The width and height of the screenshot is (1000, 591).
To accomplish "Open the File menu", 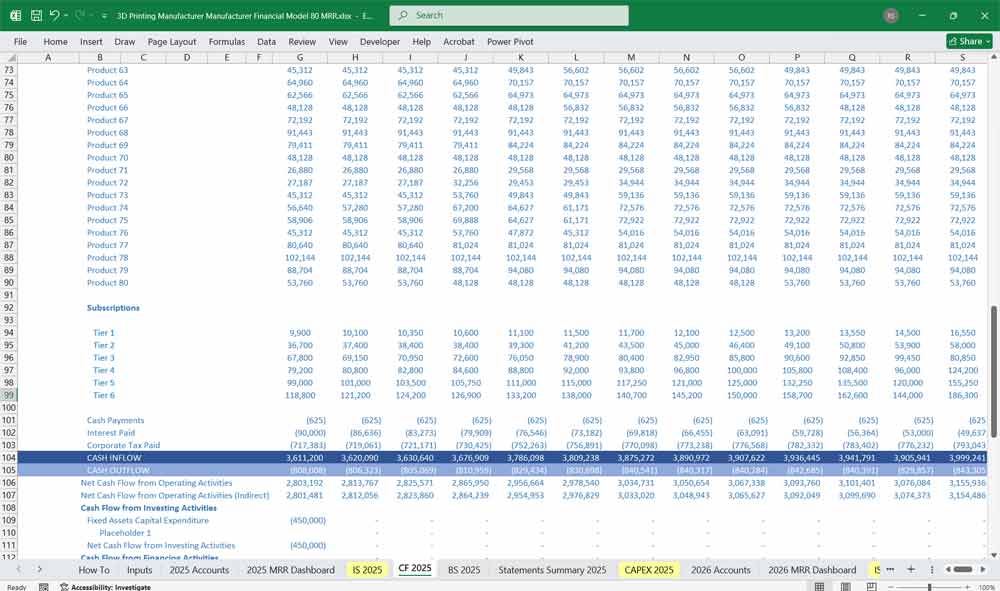I will pos(20,41).
